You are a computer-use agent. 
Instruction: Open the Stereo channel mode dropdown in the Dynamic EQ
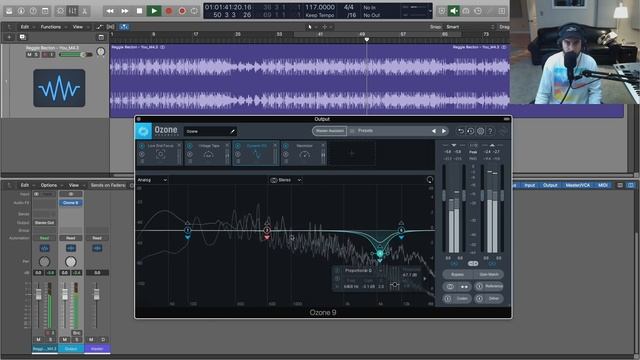pos(286,180)
